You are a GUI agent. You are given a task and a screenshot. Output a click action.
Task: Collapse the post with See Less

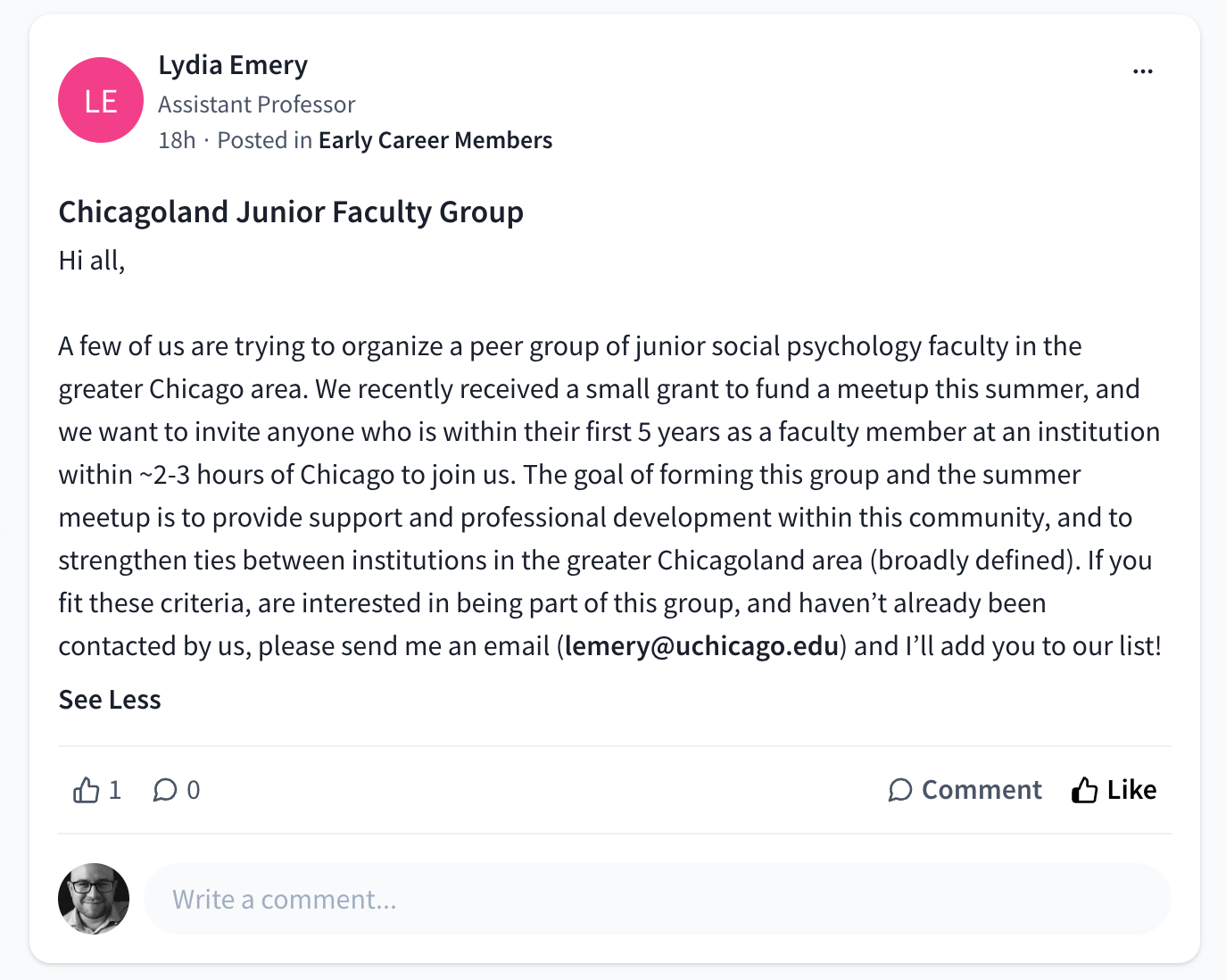click(110, 700)
